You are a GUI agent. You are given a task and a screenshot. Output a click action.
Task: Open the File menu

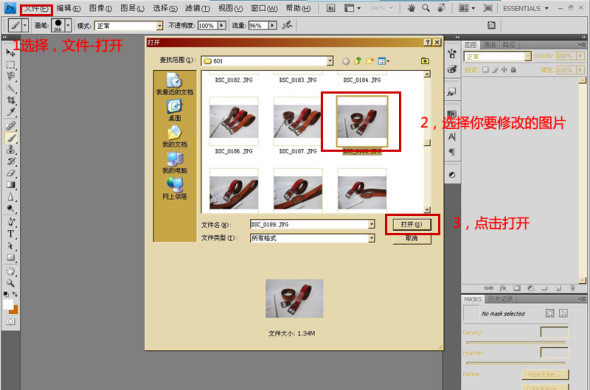(x=36, y=8)
